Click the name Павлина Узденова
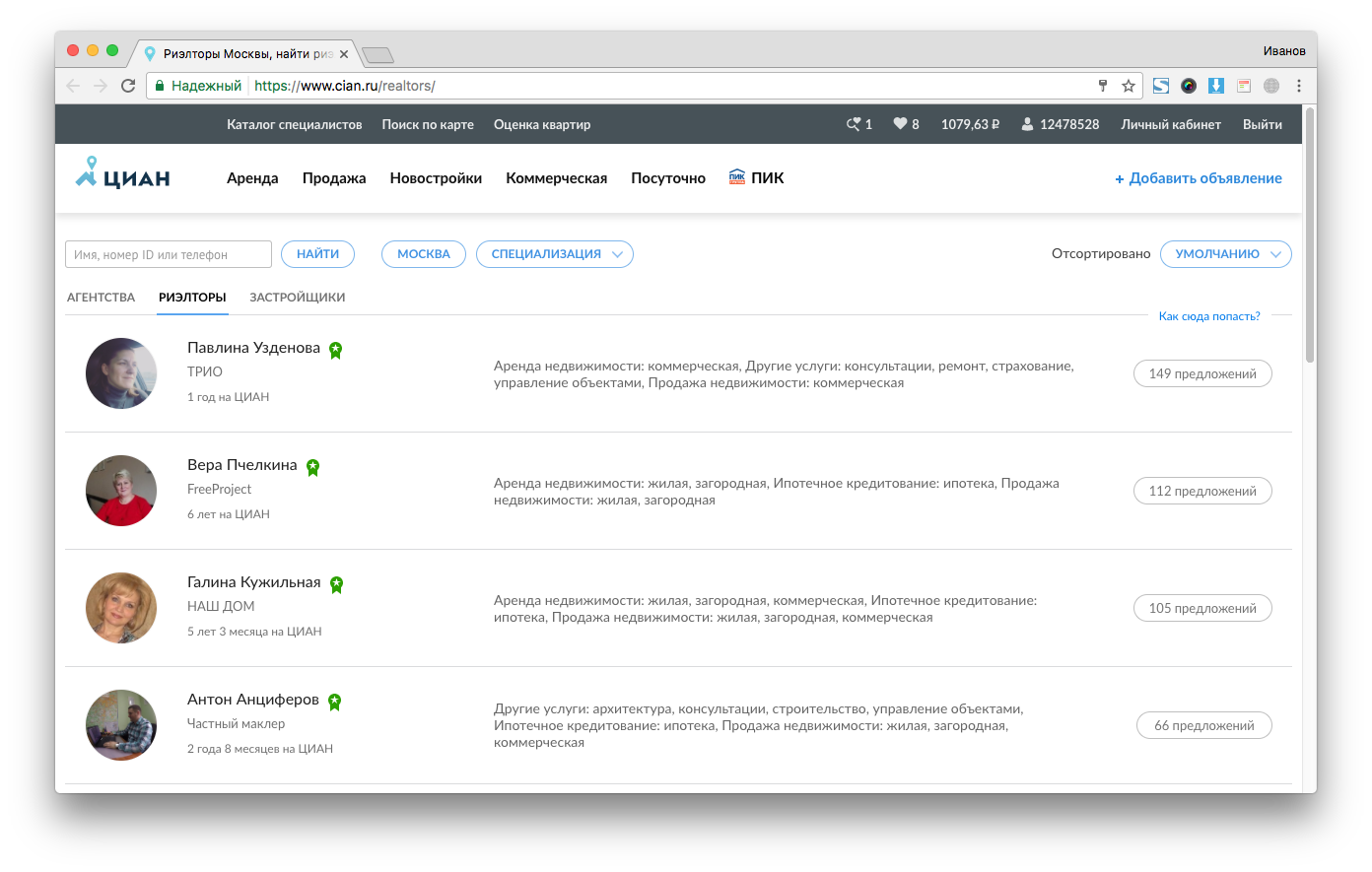1372x872 pixels. tap(253, 348)
